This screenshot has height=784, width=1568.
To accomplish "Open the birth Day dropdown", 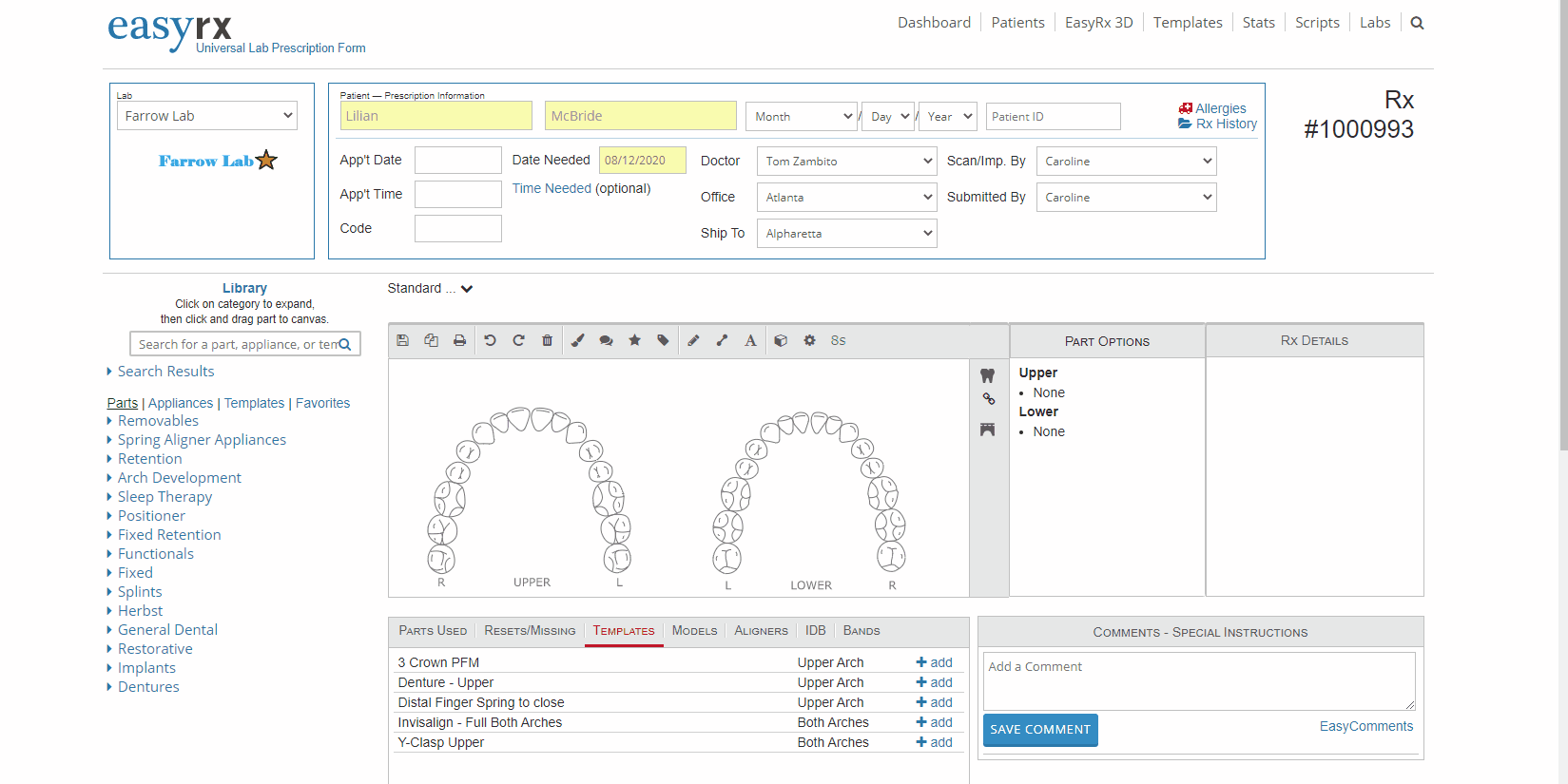I will coord(889,116).
